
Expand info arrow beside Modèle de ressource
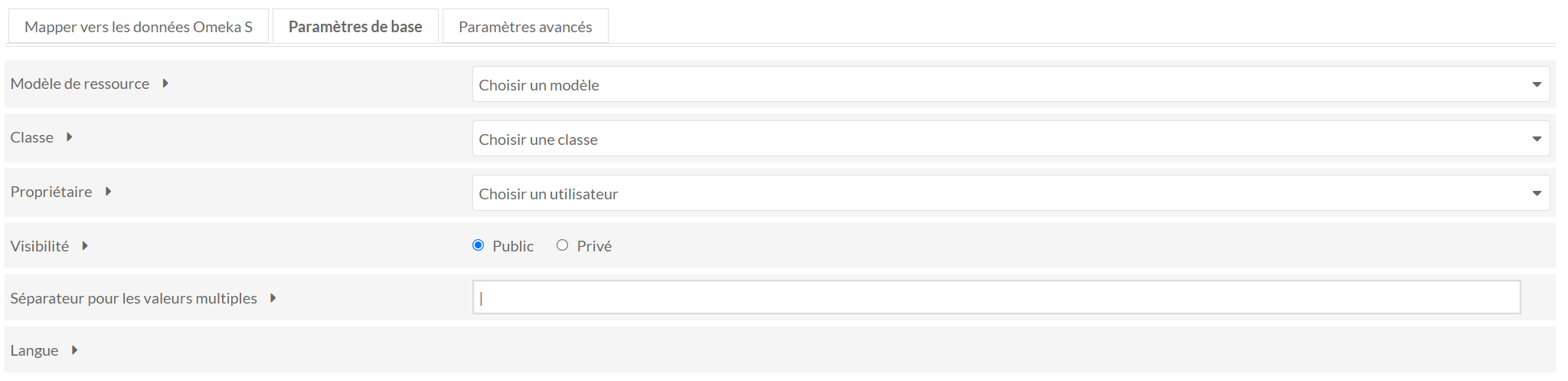(165, 84)
